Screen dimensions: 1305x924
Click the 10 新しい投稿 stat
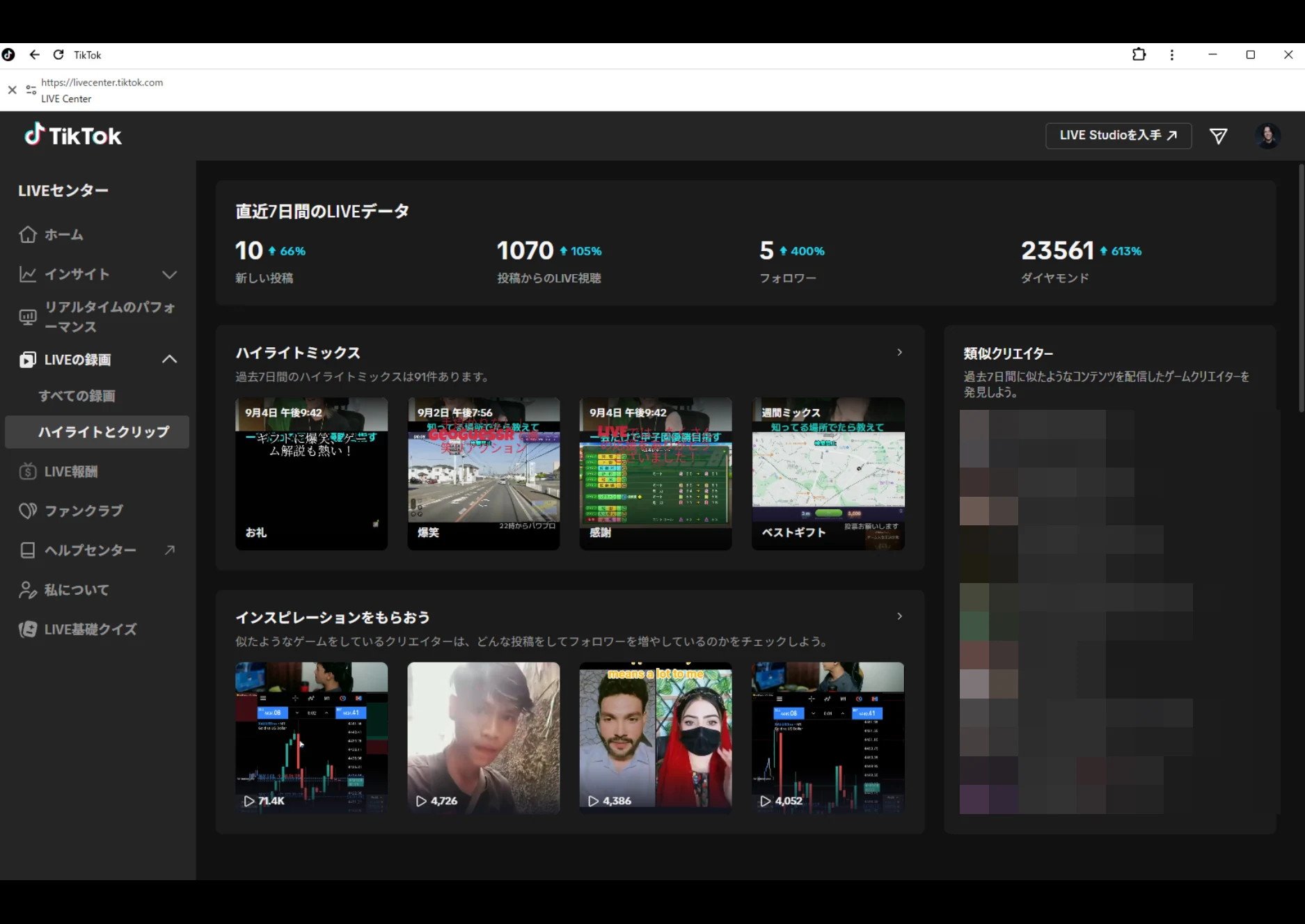tap(270, 261)
